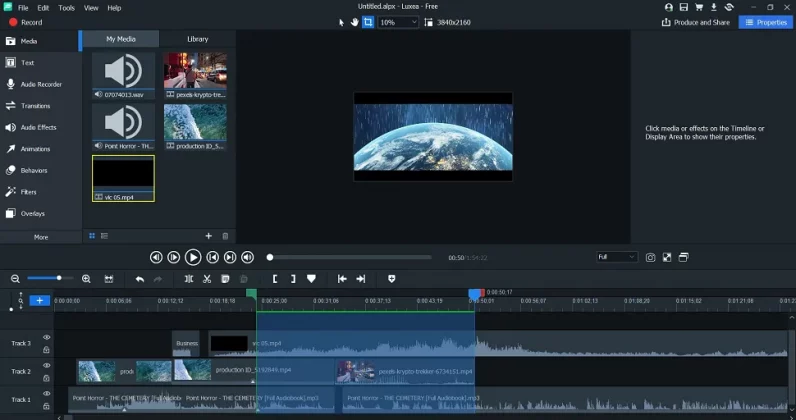Take a snapshot with the camera icon
The image size is (796, 420).
650,257
